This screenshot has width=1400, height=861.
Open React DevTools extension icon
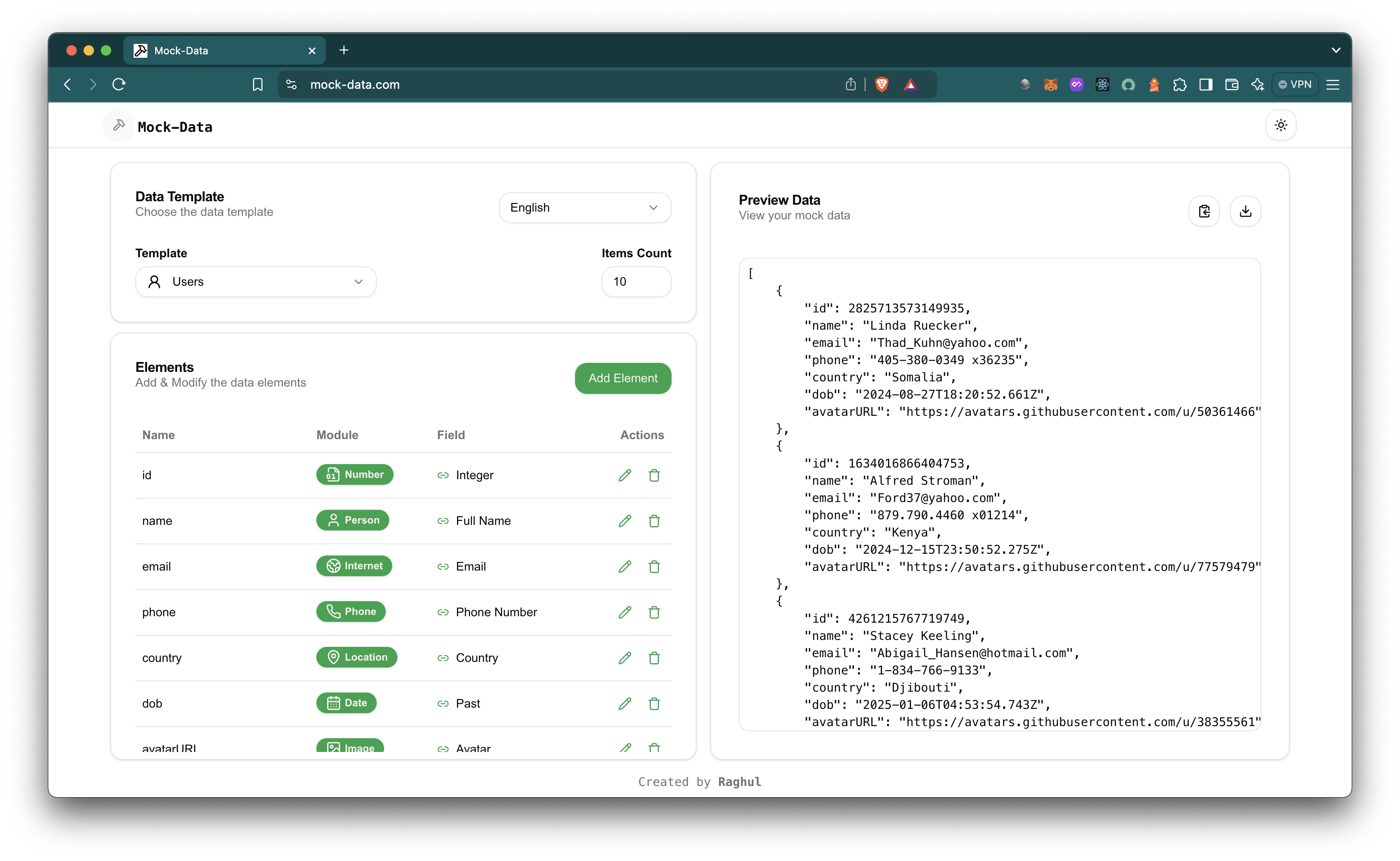click(x=1102, y=84)
